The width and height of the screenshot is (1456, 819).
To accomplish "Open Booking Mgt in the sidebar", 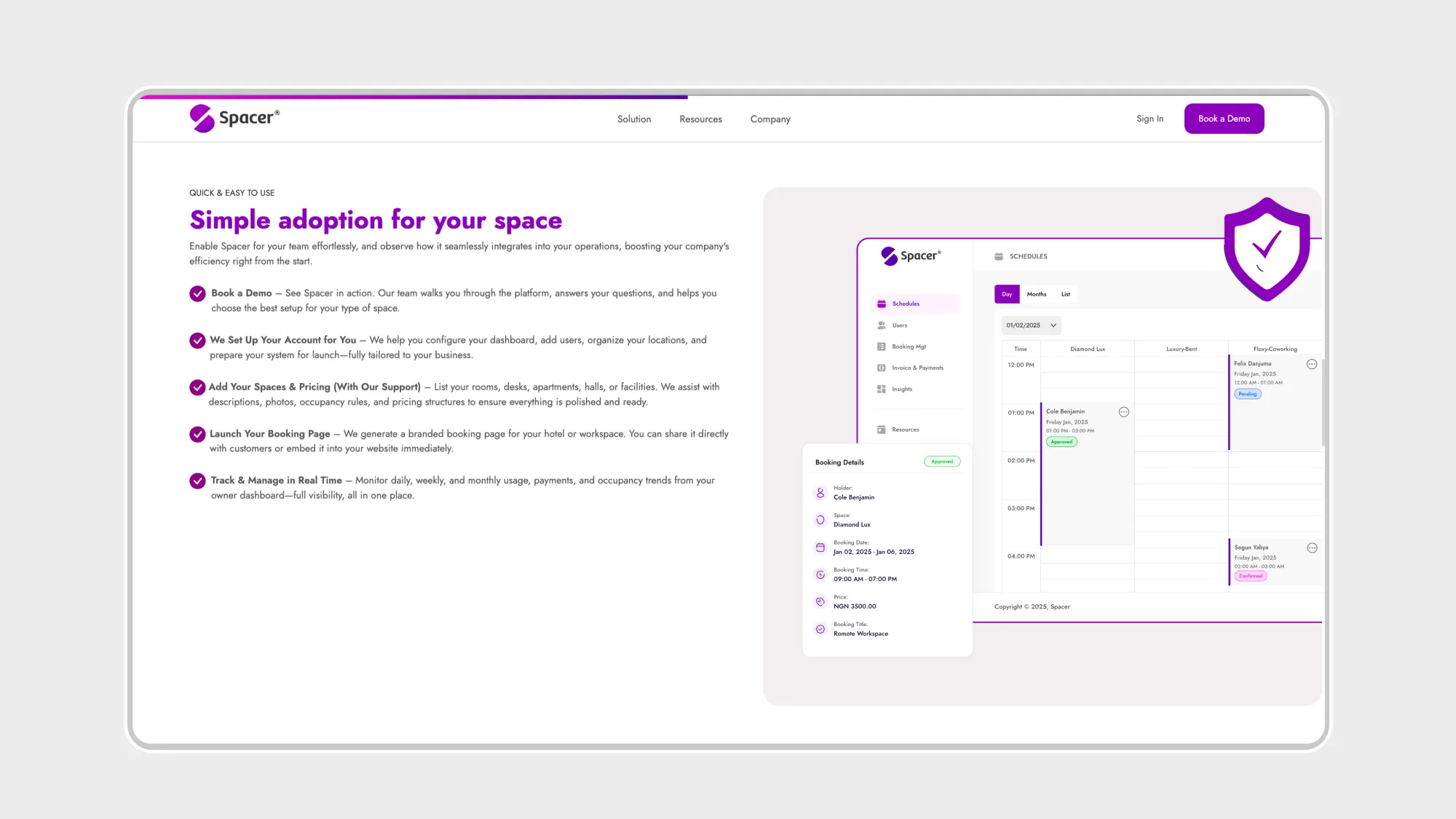I will tap(901, 347).
